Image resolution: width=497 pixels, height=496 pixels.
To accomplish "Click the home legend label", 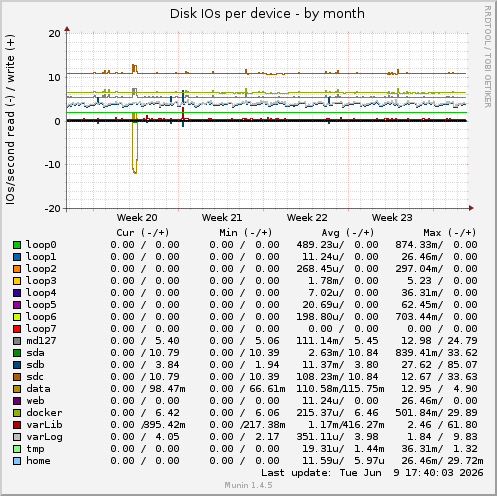I will [x=38, y=461].
